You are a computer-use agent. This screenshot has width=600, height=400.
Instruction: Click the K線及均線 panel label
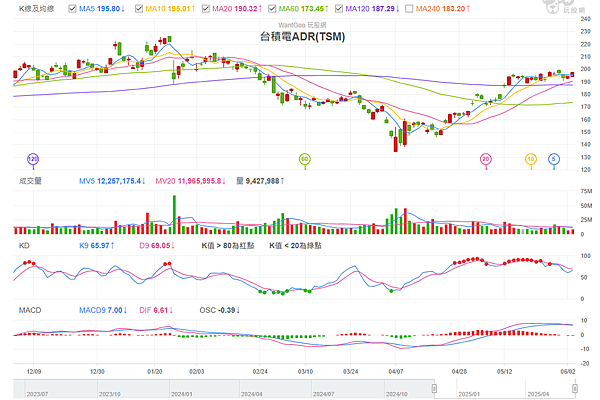pyautogui.click(x=37, y=8)
